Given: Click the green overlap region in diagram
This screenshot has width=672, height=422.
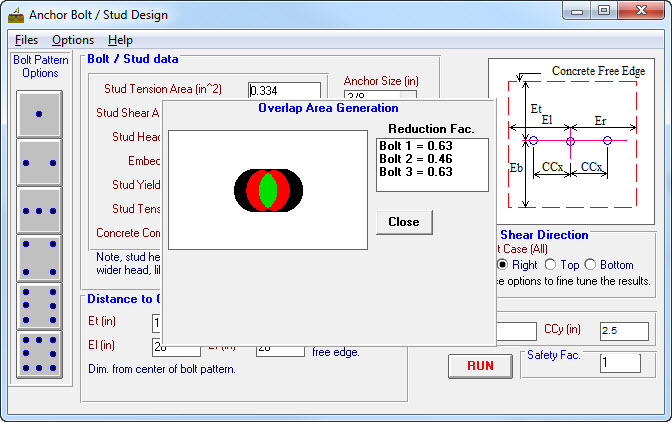Looking at the screenshot, I should coord(268,190).
